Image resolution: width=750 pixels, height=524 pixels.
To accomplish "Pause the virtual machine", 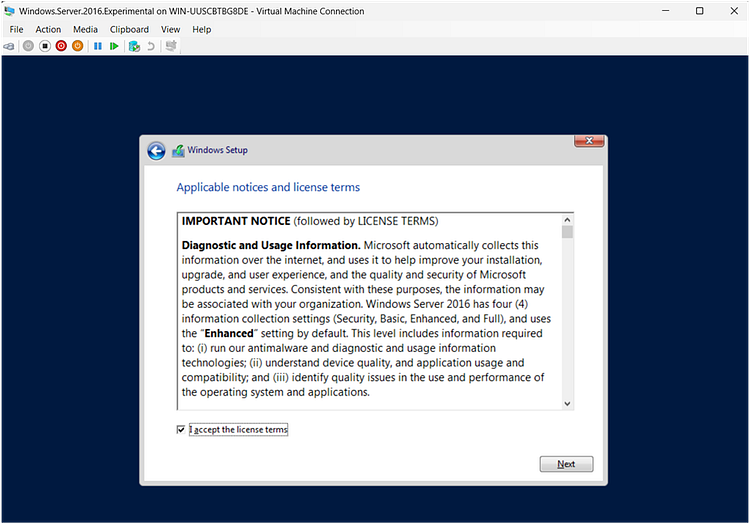I will pyautogui.click(x=98, y=46).
